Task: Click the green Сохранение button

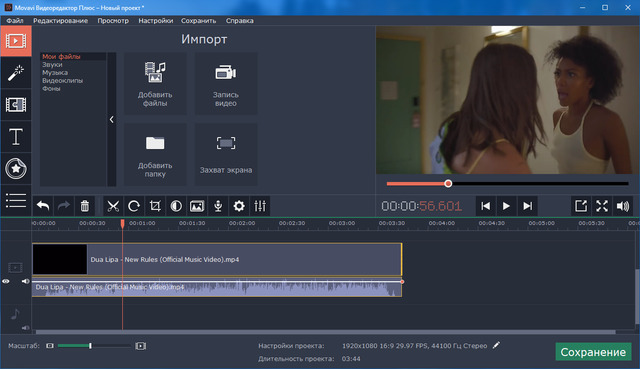Action: pos(593,352)
